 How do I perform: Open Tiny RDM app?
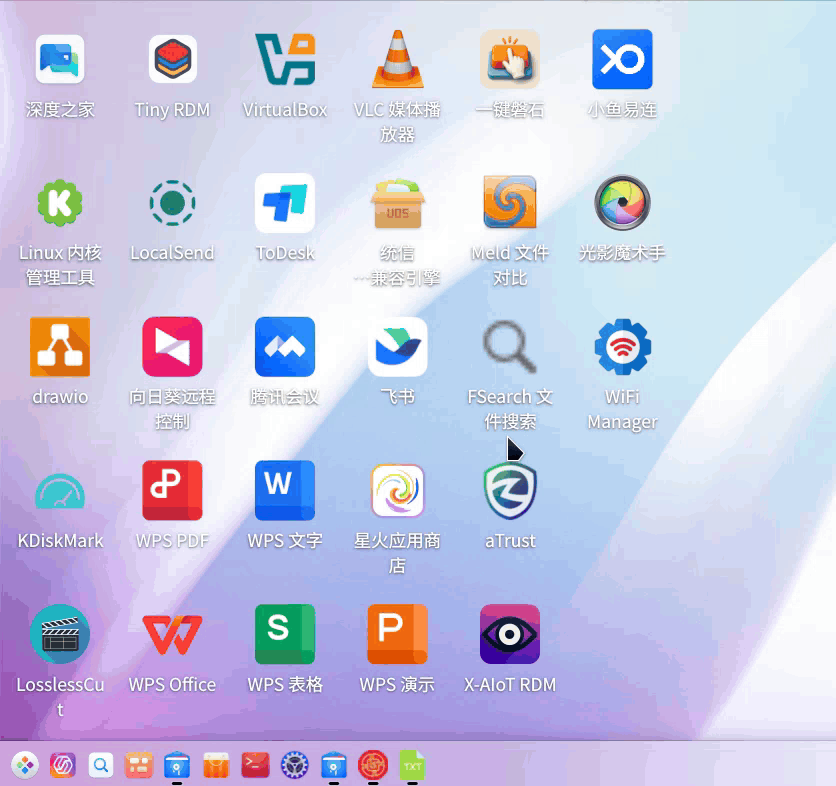(x=173, y=59)
